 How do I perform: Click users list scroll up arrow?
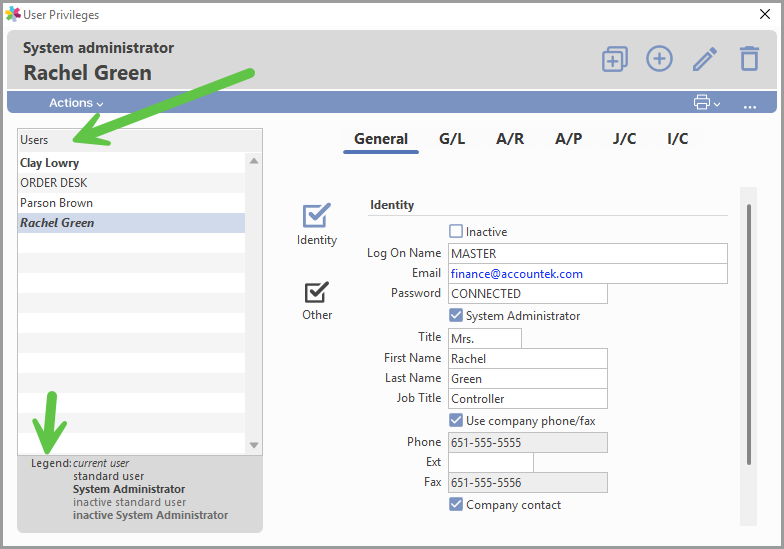pyautogui.click(x=254, y=161)
